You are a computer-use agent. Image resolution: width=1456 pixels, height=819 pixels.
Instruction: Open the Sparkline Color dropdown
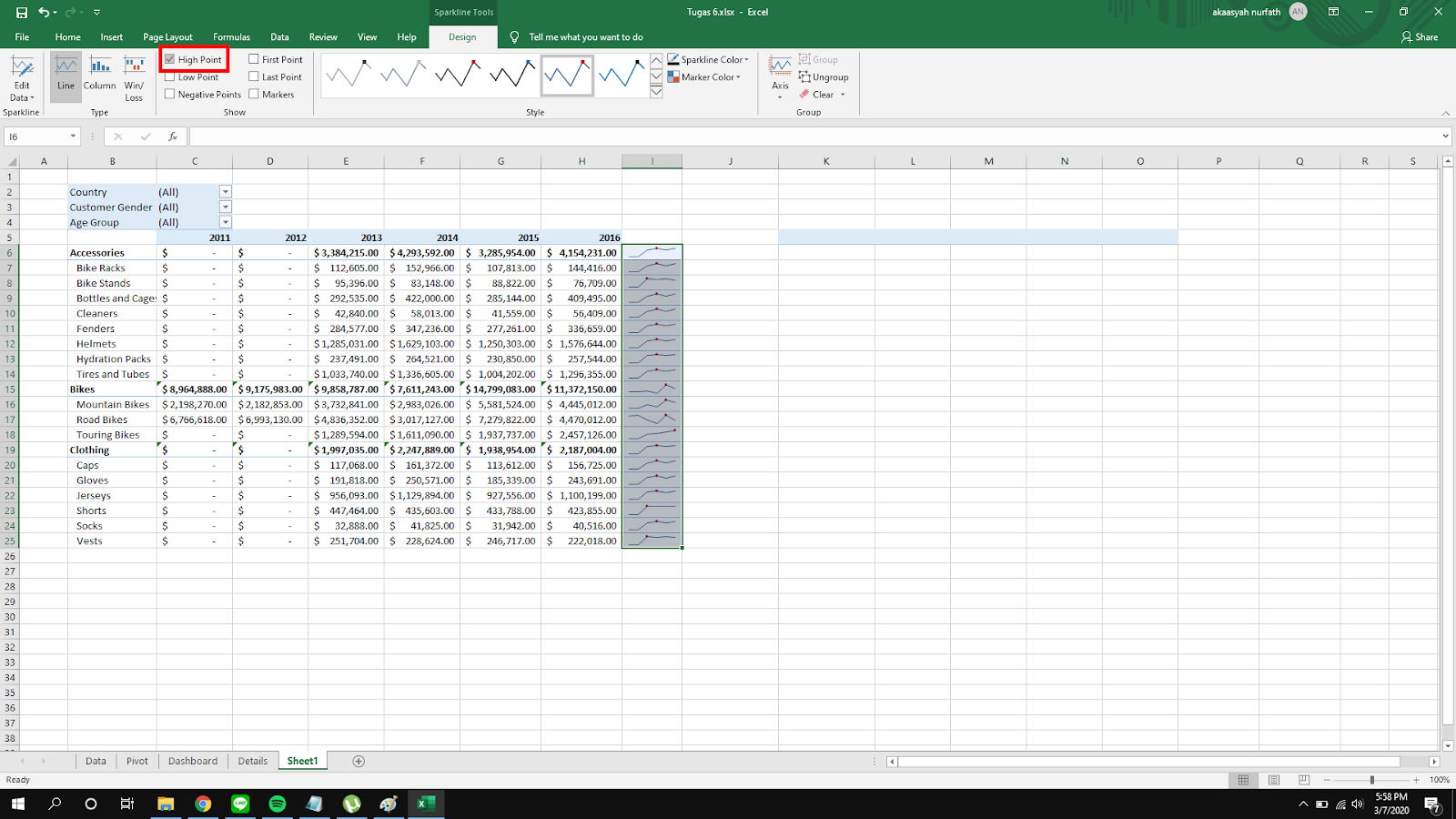pyautogui.click(x=710, y=59)
